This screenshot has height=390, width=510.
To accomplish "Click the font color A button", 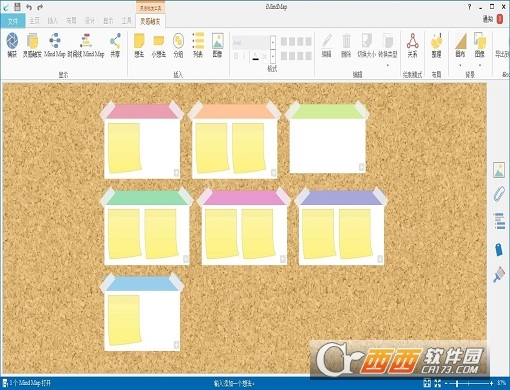I will tap(256, 56).
